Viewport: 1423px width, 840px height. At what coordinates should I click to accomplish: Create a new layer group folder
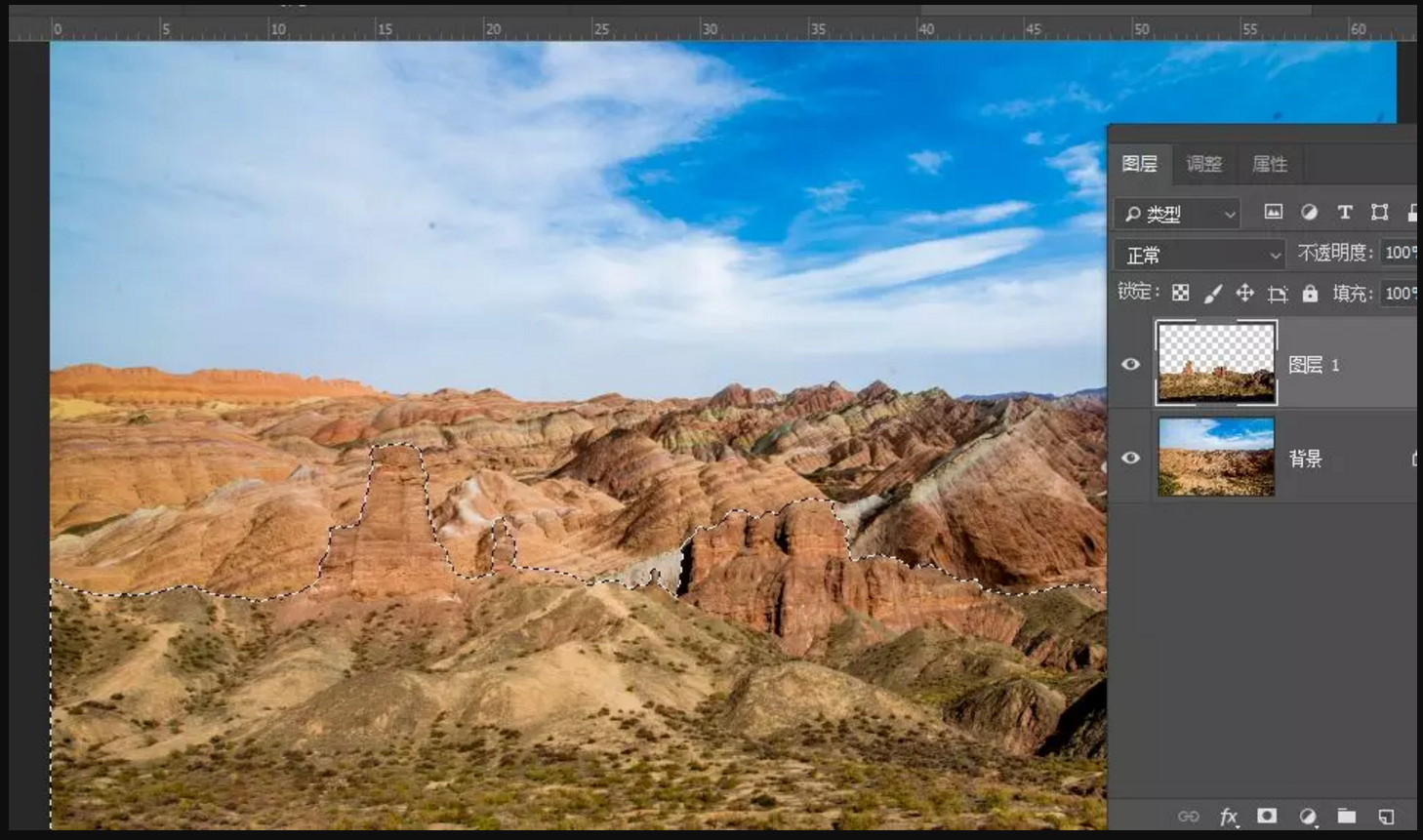coord(1346,817)
